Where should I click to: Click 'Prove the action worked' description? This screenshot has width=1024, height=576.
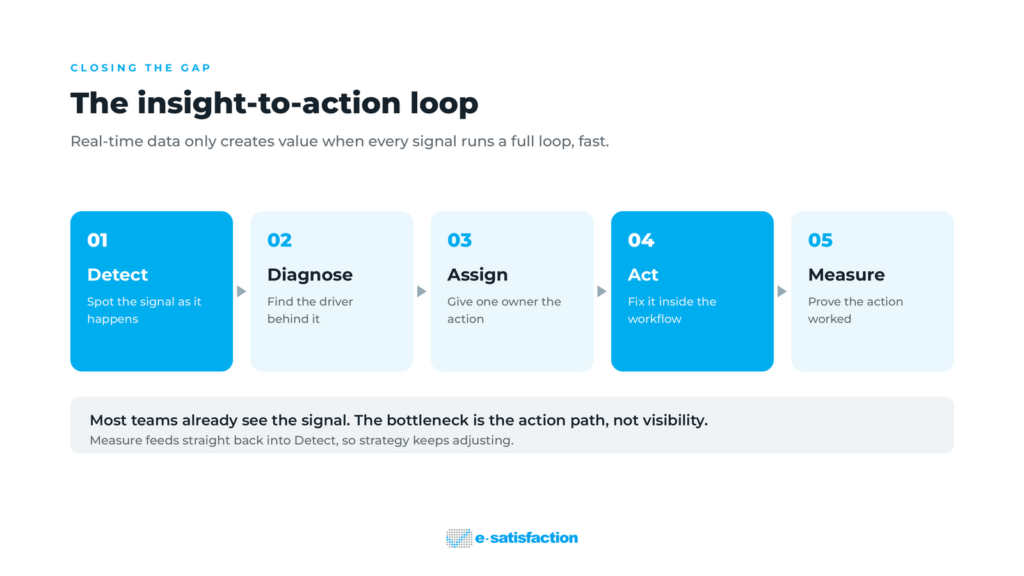[x=856, y=310]
